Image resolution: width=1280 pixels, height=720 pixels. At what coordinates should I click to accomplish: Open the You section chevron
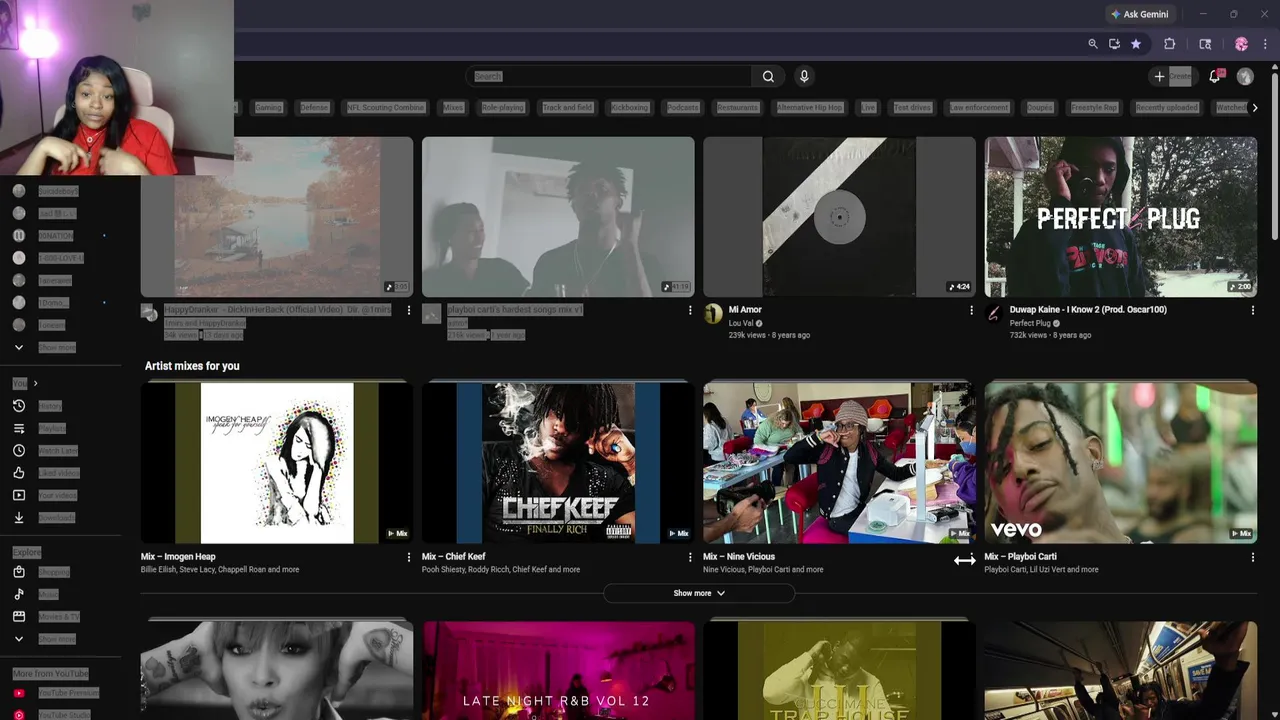point(35,383)
